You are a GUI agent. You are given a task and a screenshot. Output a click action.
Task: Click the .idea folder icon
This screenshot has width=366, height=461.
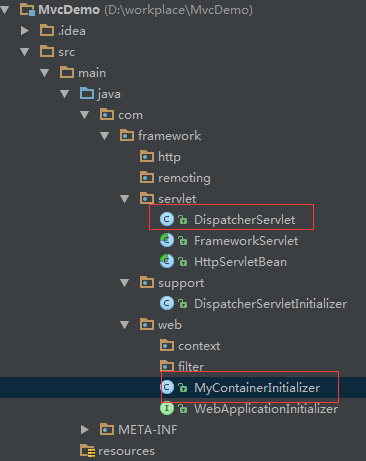47,30
